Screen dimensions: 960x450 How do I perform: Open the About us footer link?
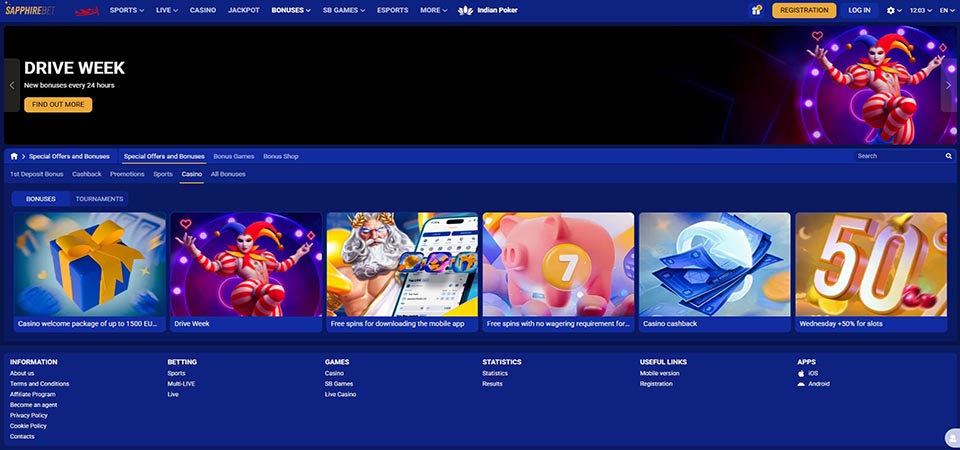[x=22, y=373]
